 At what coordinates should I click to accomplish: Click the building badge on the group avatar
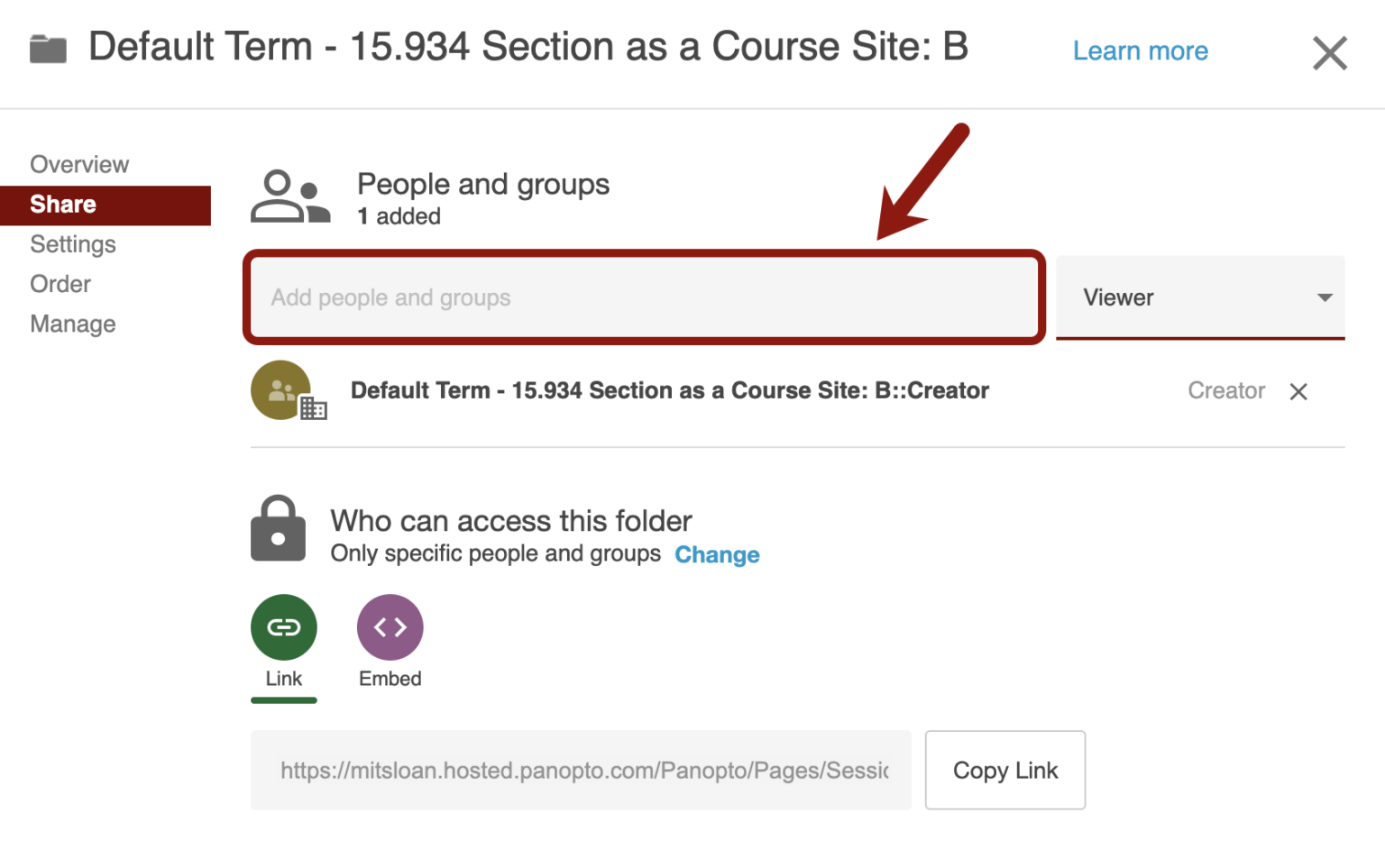[x=314, y=408]
